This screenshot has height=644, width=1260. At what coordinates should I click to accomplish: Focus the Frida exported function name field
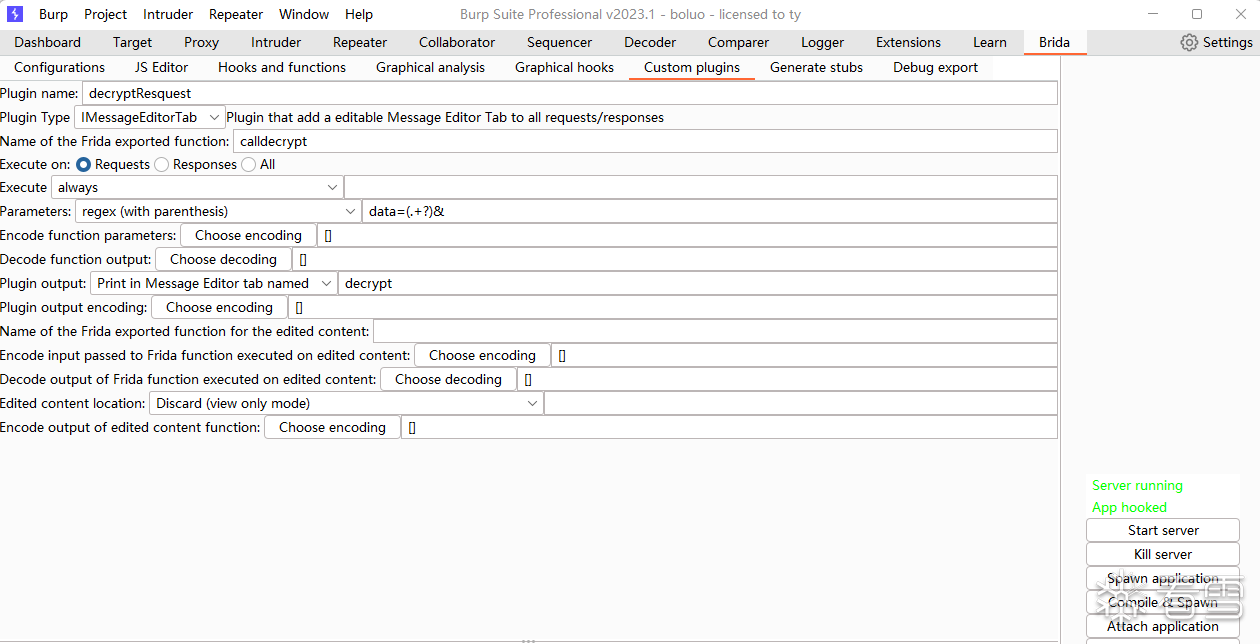(x=645, y=141)
